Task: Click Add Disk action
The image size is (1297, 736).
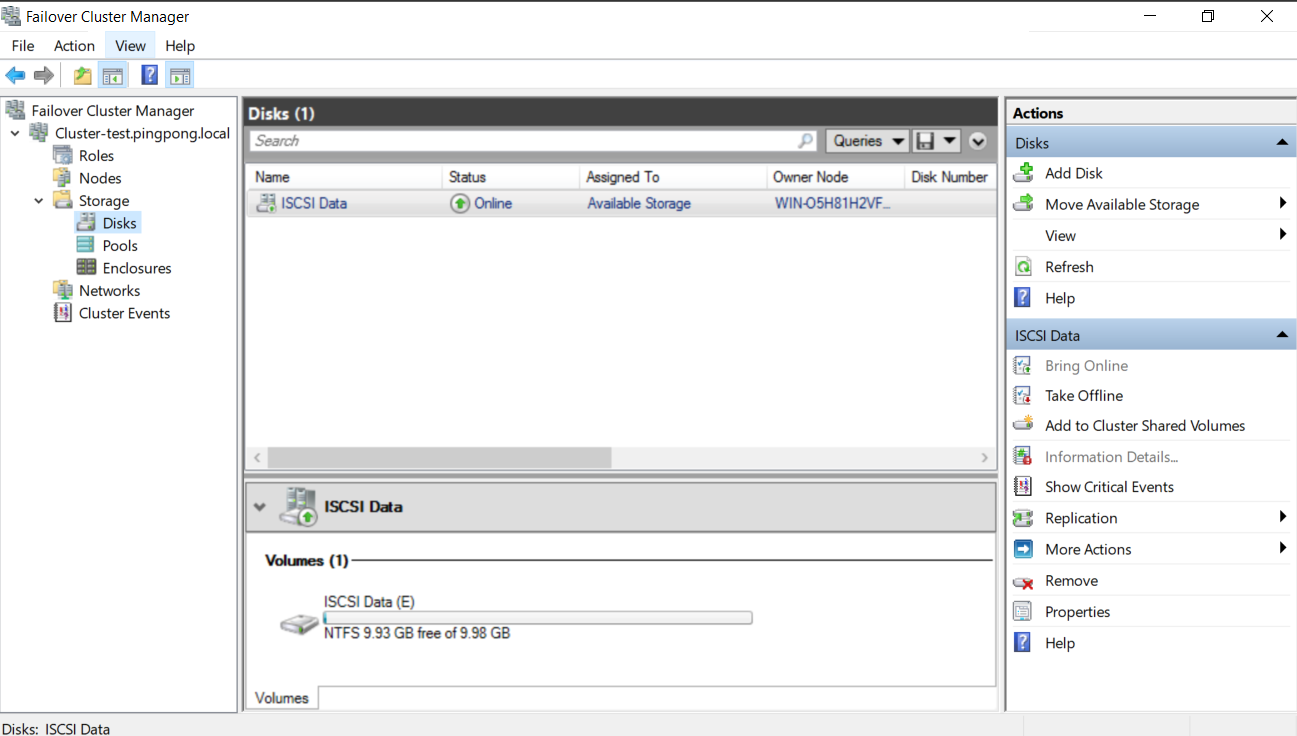Action: pos(1074,173)
